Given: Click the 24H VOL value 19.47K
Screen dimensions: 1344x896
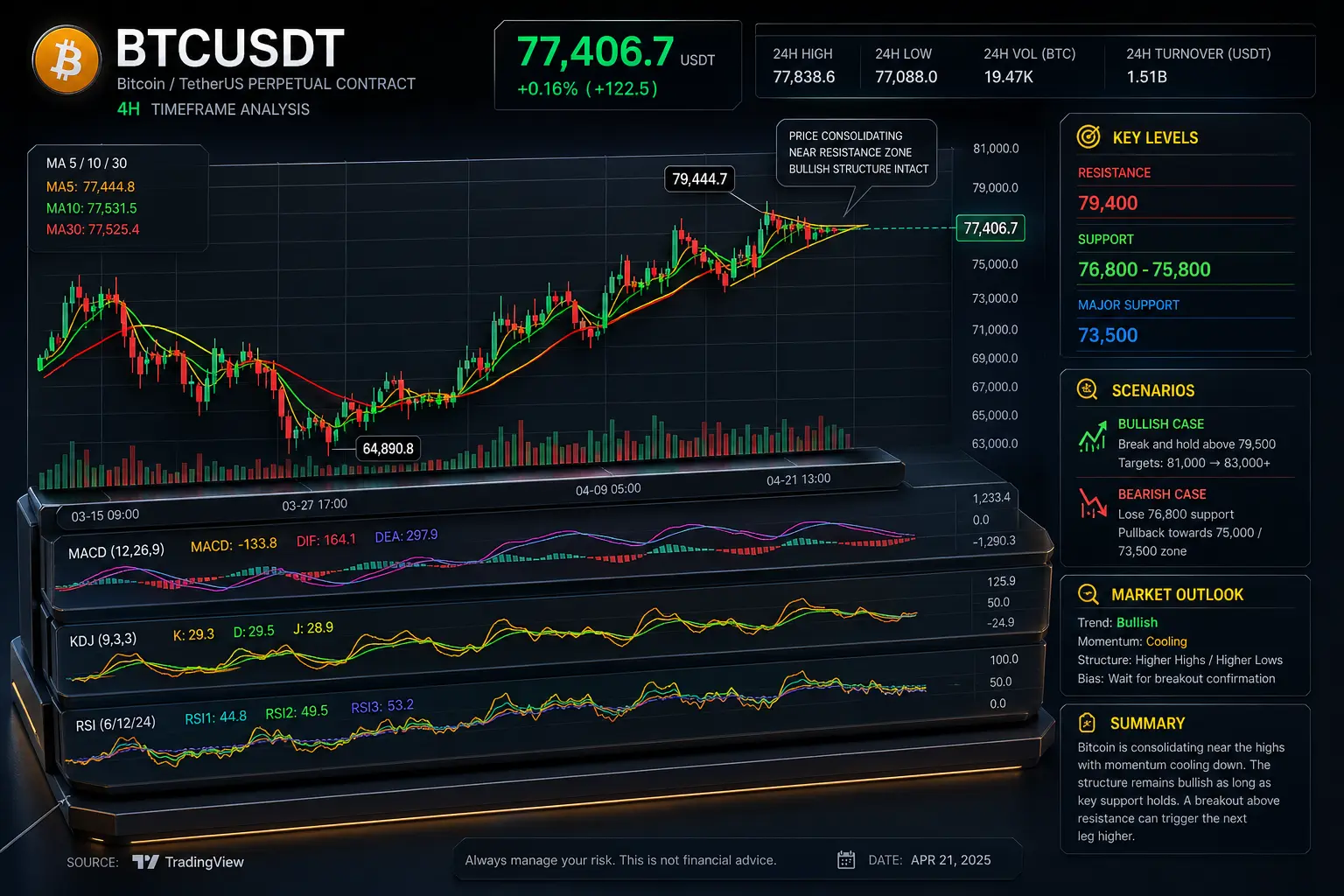Looking at the screenshot, I should point(1008,77).
